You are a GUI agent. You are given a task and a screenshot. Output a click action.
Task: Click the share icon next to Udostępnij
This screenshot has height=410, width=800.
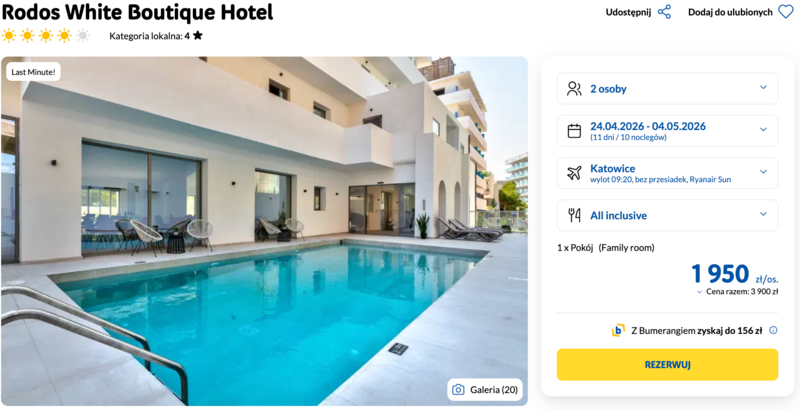[664, 12]
